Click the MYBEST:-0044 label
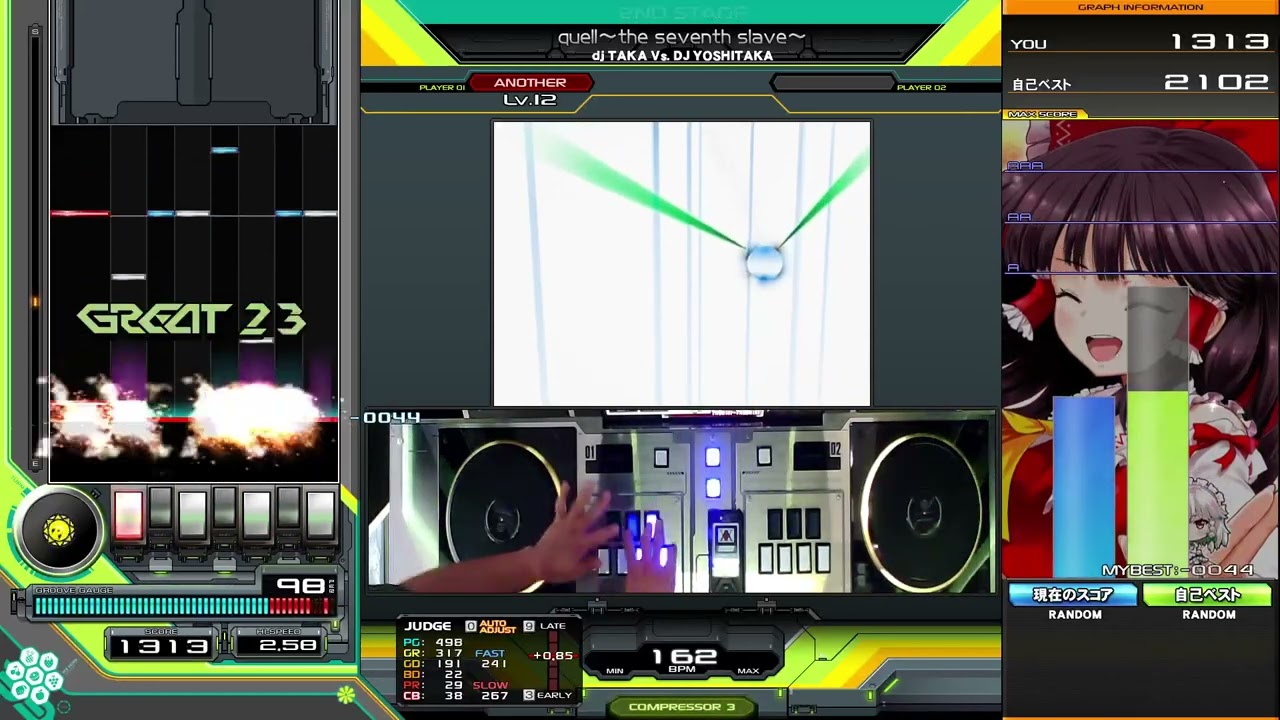Viewport: 1280px width, 720px height. point(1178,570)
